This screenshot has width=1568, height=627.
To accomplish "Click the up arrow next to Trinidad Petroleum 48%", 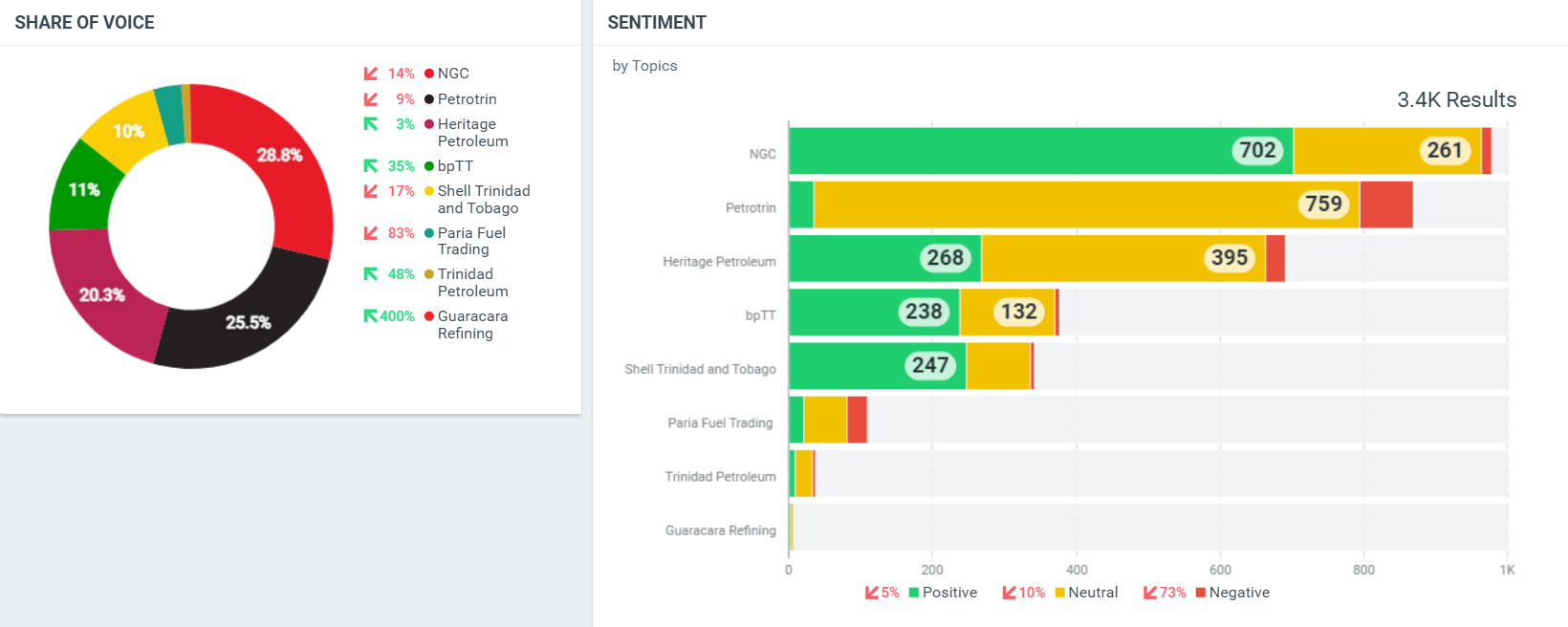I will pos(370,274).
